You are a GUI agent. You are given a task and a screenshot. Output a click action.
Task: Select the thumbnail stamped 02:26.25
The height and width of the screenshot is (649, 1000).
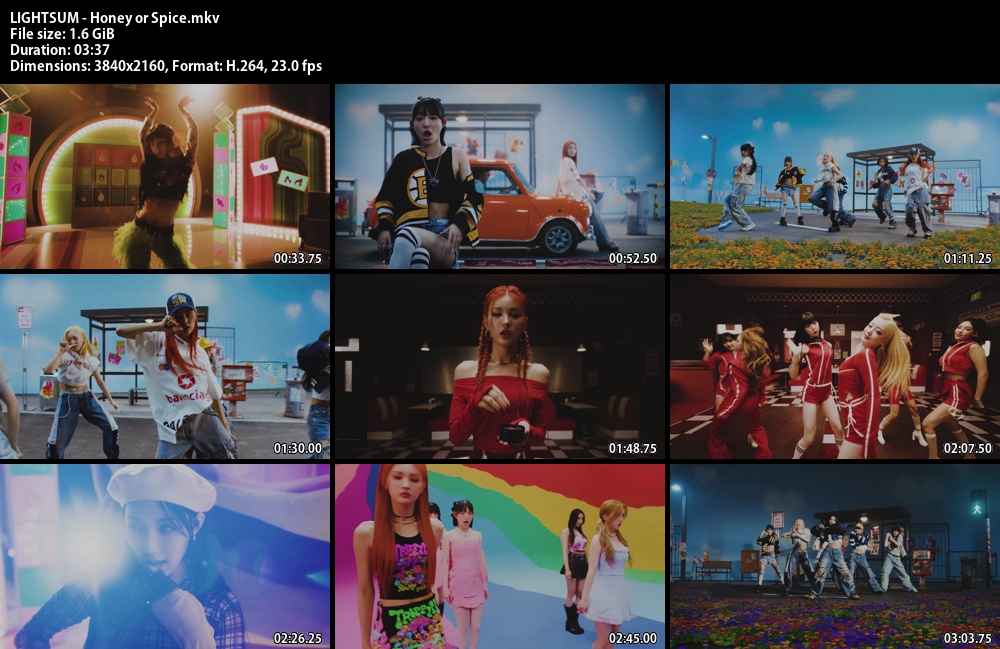click(x=165, y=557)
